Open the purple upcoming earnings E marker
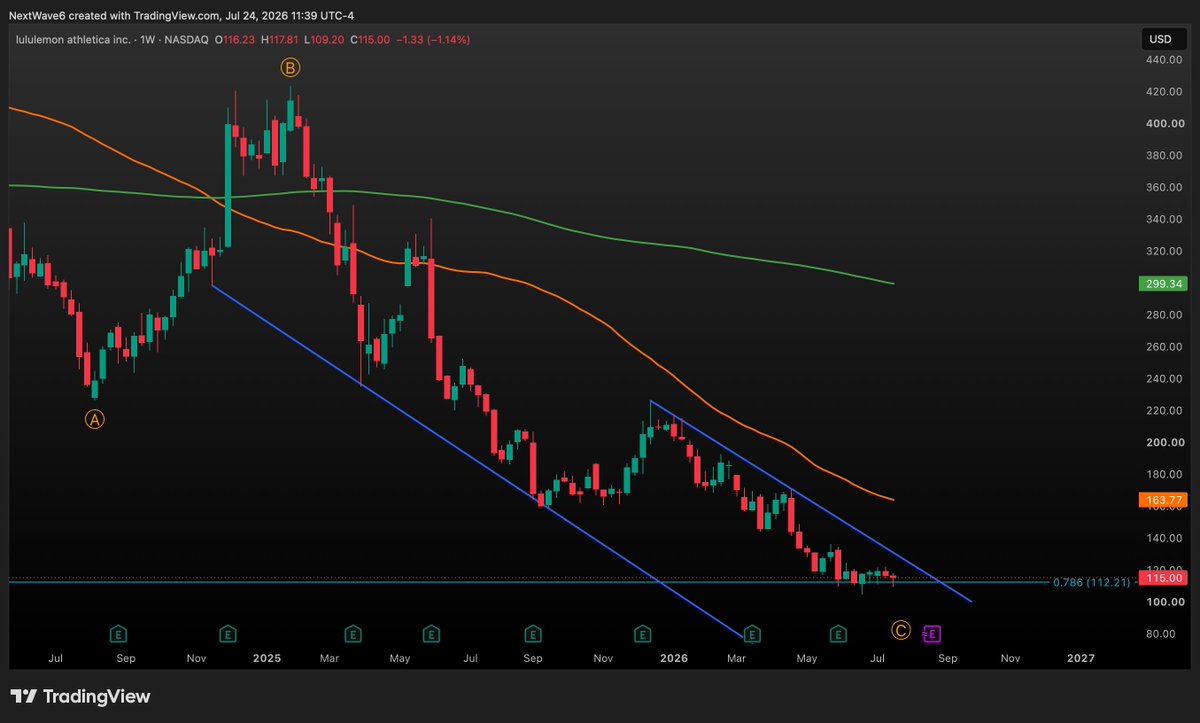 click(x=931, y=633)
